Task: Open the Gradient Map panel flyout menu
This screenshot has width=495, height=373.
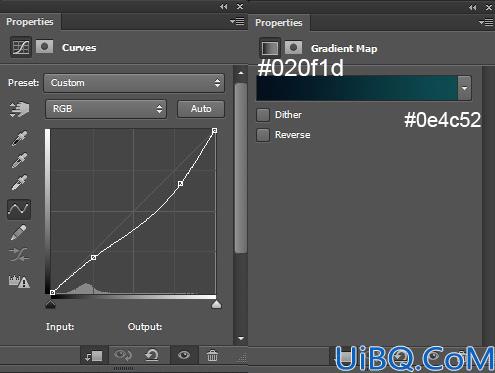Action: click(x=486, y=22)
